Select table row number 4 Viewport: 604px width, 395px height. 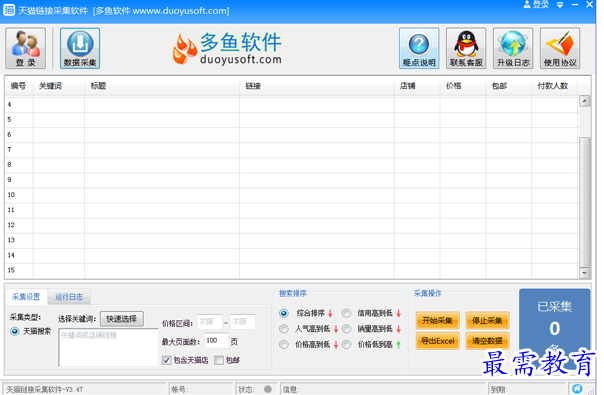(292, 104)
